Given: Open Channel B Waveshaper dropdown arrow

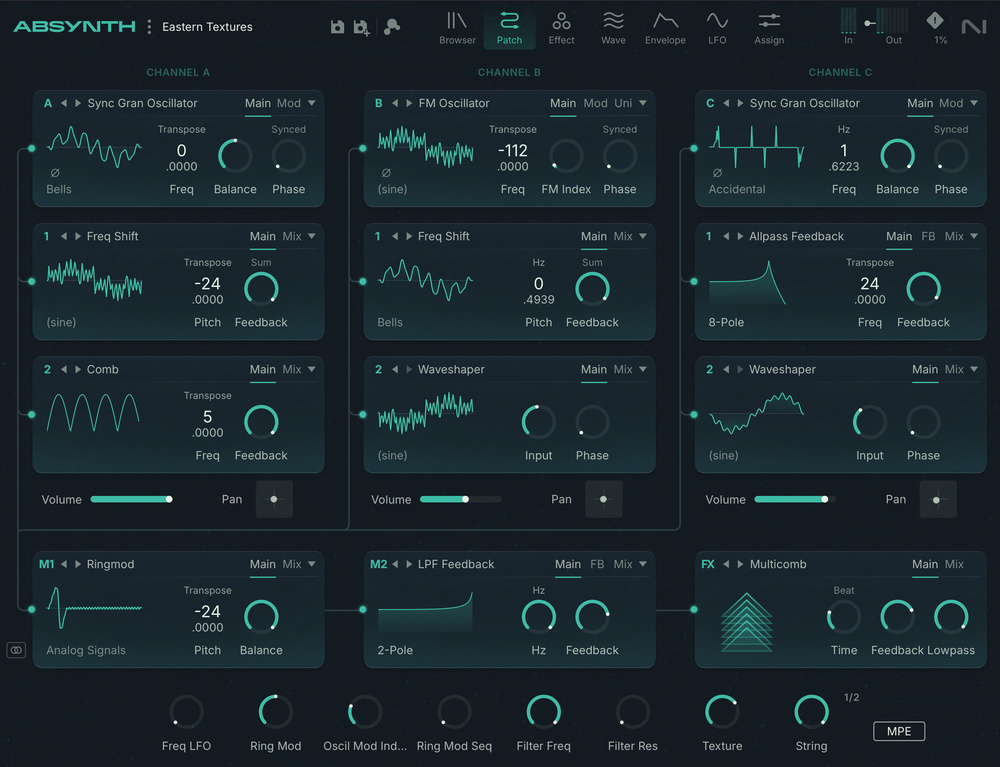Looking at the screenshot, I should tap(643, 370).
